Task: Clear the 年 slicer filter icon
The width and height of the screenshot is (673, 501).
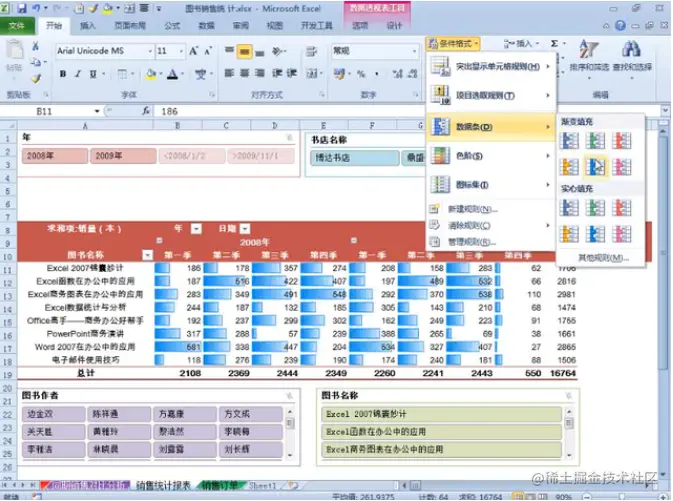Action: 290,137
